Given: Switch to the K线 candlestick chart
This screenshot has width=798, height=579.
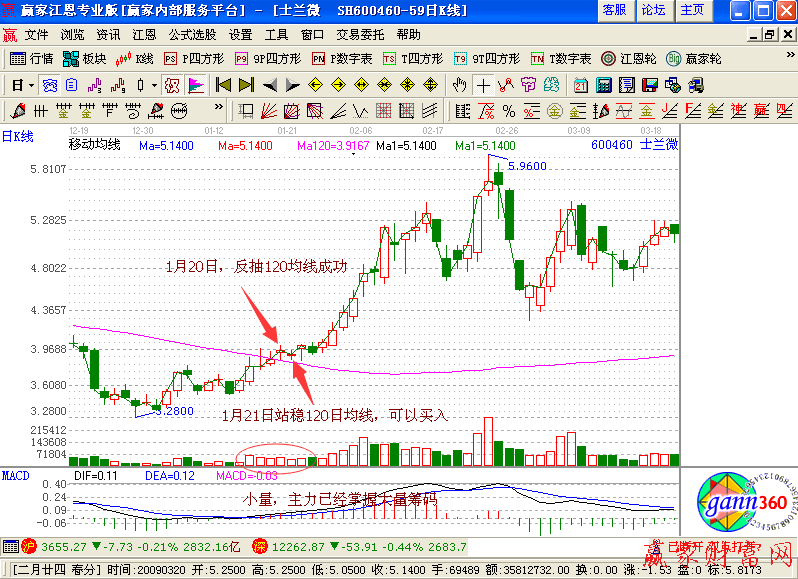Looking at the screenshot, I should (136, 58).
